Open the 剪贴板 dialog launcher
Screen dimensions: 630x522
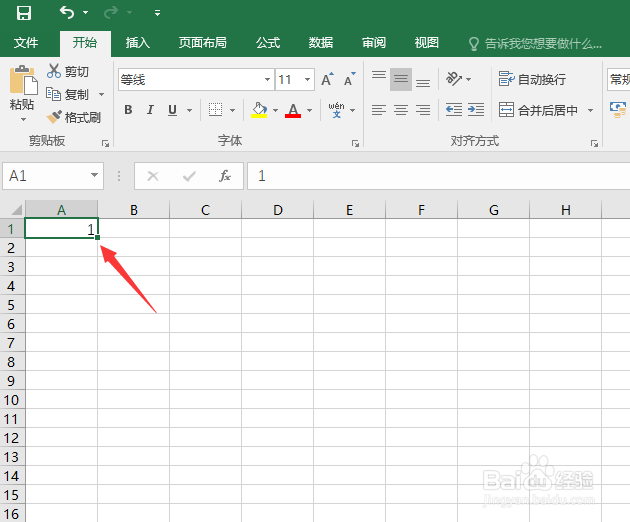(105, 143)
